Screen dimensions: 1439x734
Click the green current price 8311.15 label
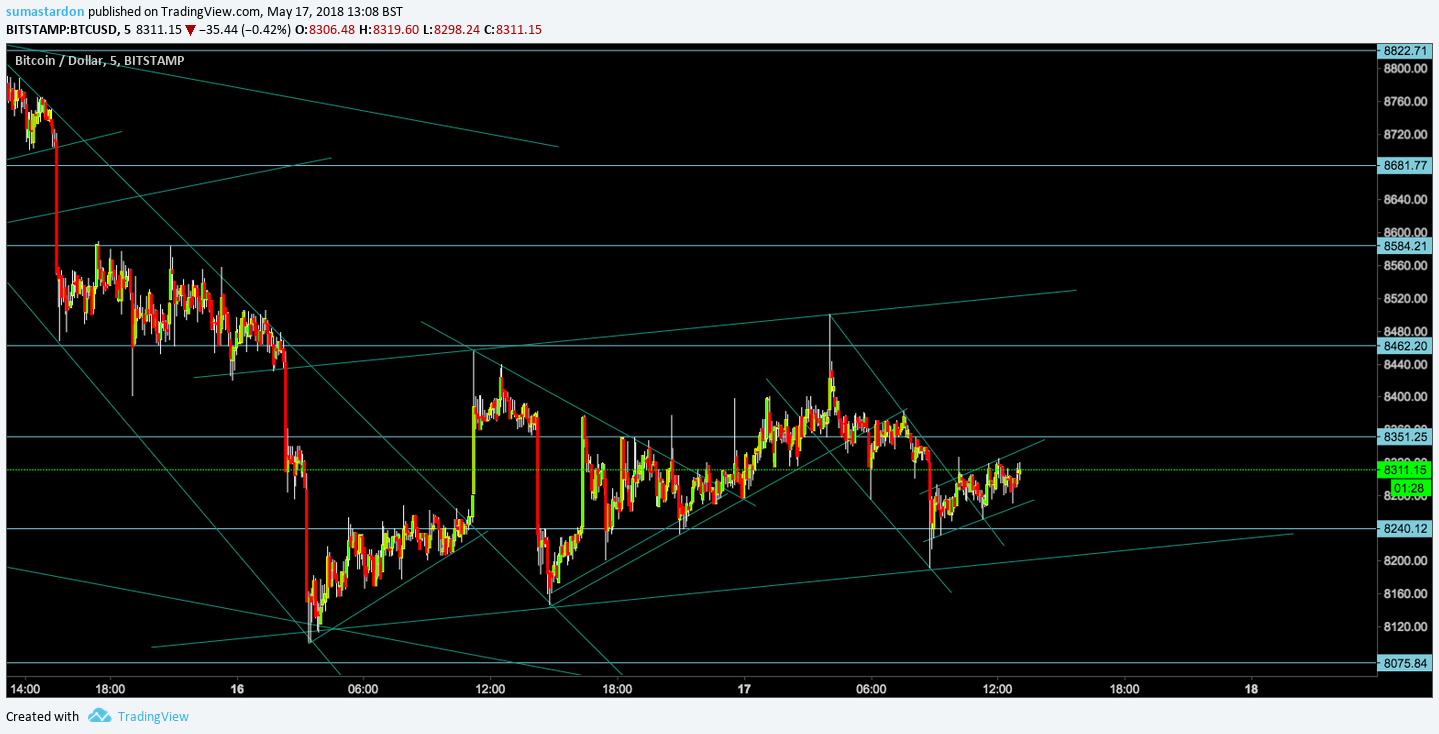tap(1406, 469)
